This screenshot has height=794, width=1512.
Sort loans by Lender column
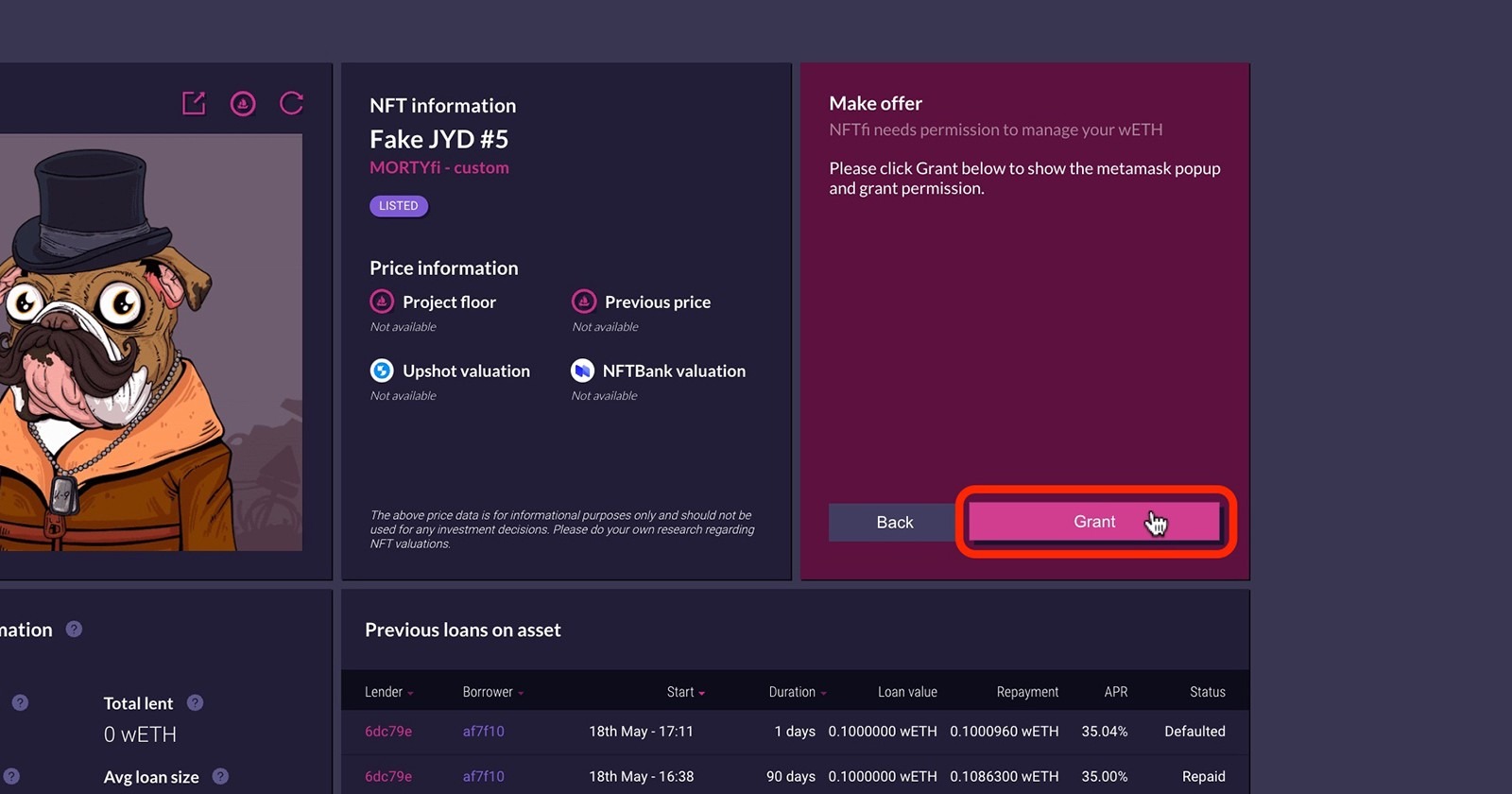388,692
